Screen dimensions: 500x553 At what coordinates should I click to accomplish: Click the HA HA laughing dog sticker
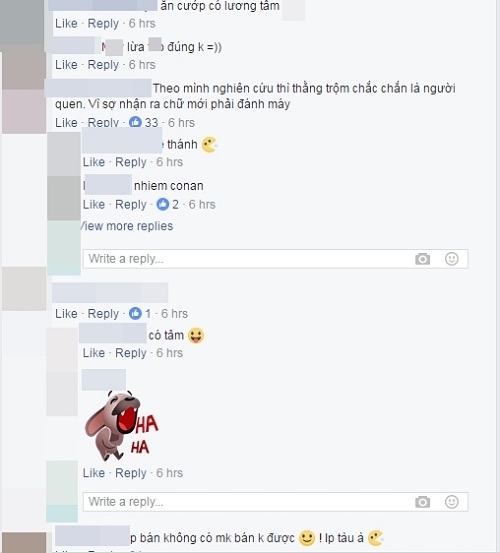pyautogui.click(x=122, y=426)
